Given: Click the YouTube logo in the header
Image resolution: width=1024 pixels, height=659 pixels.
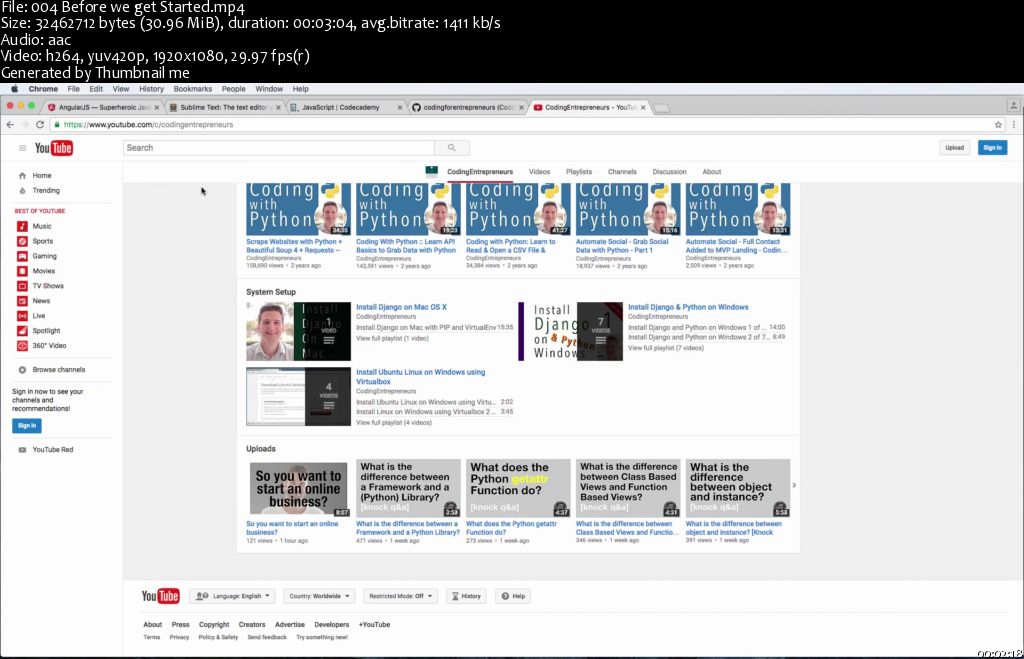Looking at the screenshot, I should click(54, 148).
